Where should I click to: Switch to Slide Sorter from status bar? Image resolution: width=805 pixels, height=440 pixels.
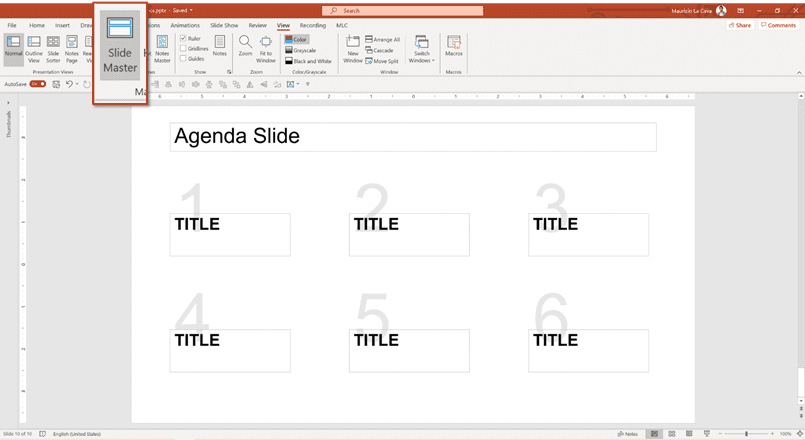tap(672, 434)
